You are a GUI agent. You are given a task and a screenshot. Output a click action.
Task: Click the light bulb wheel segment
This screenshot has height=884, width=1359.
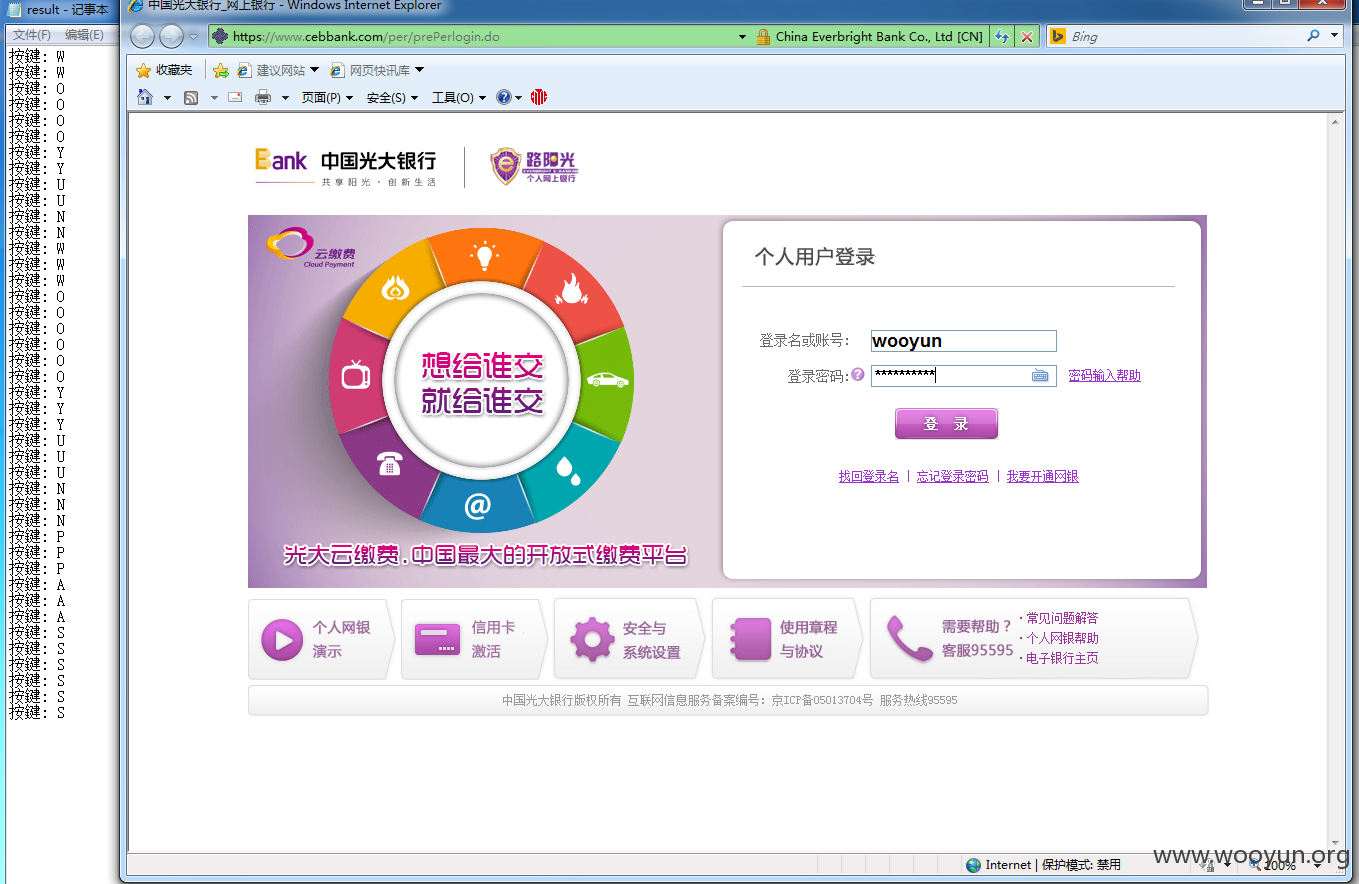(x=485, y=255)
